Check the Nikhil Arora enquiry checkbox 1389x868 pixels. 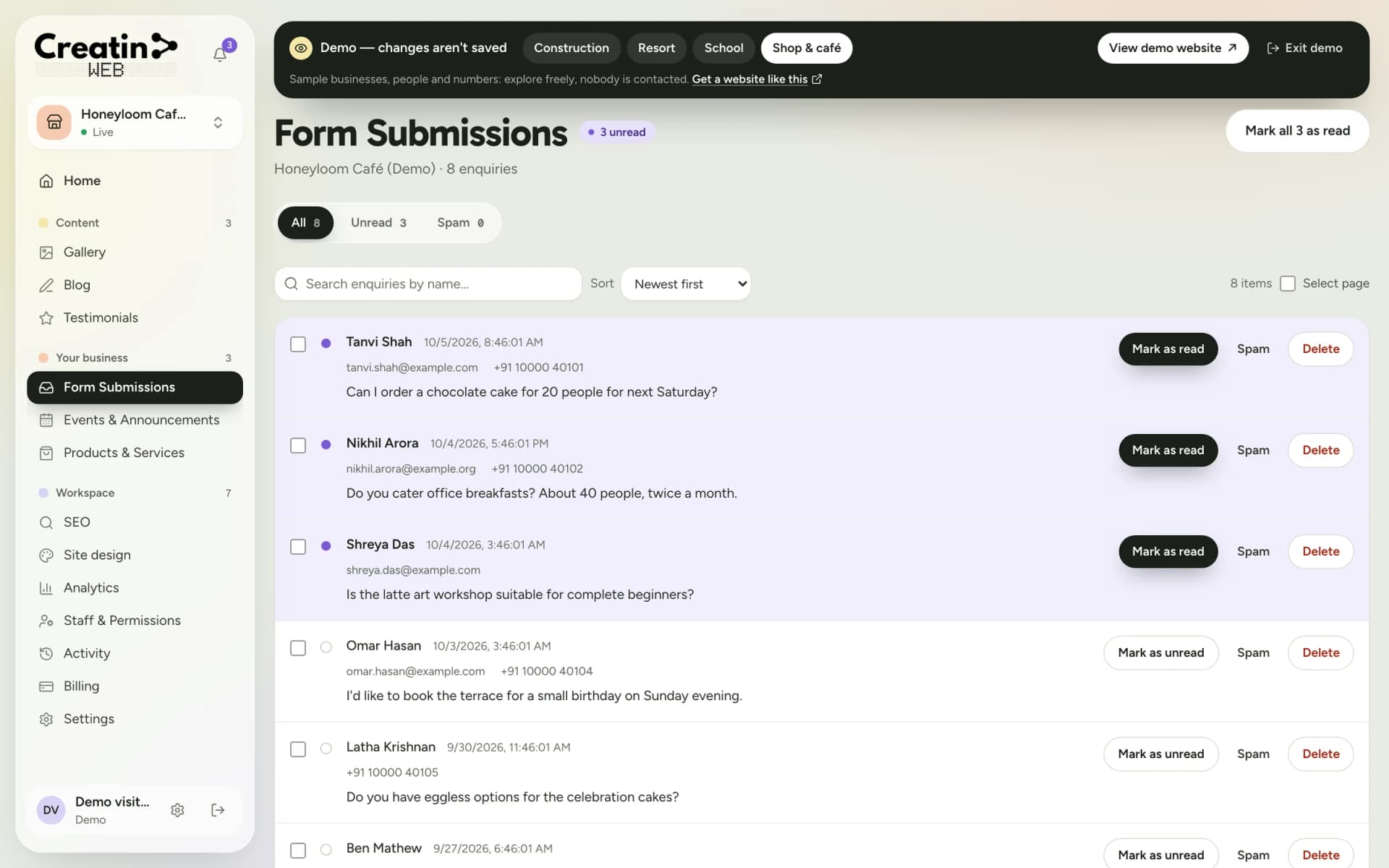click(298, 446)
